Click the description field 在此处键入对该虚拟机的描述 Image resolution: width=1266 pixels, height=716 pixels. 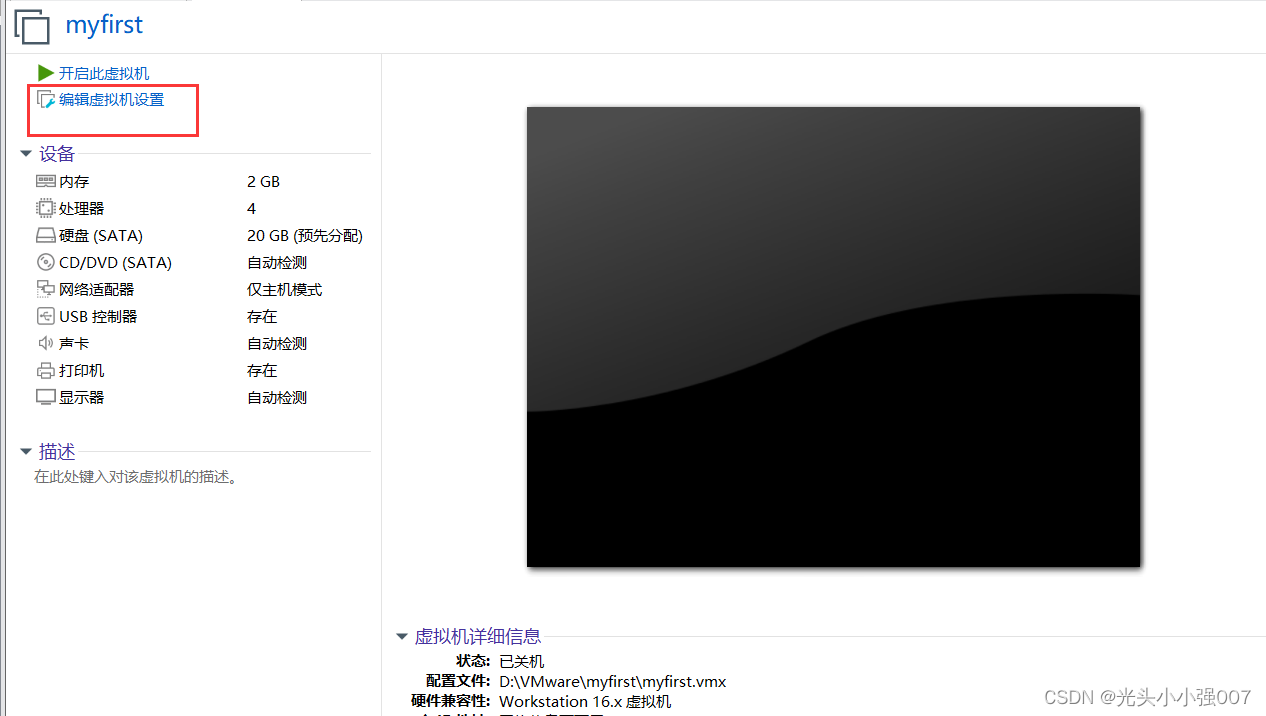136,477
